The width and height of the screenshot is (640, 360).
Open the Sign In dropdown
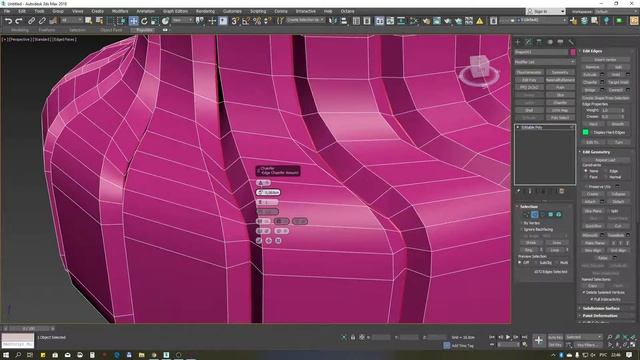[546, 11]
